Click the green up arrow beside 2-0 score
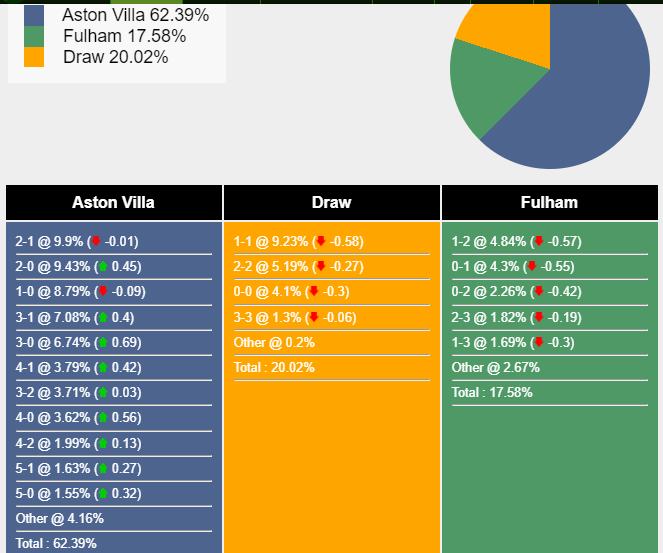Screen dimensions: 663x553 103,266
